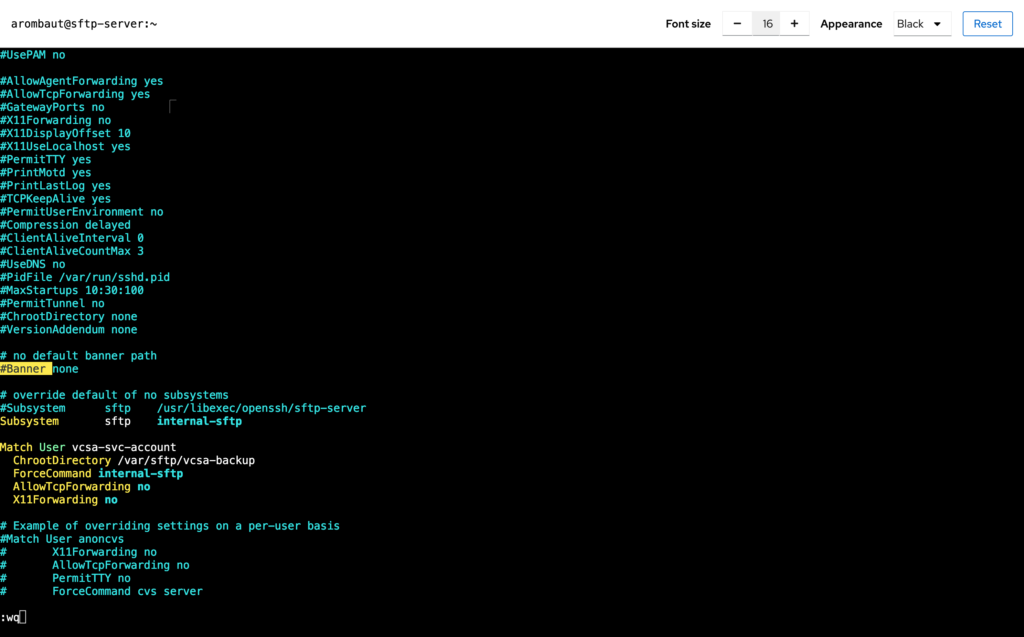Click the #UsePAM no line
The image size is (1024, 637).
click(x=32, y=55)
